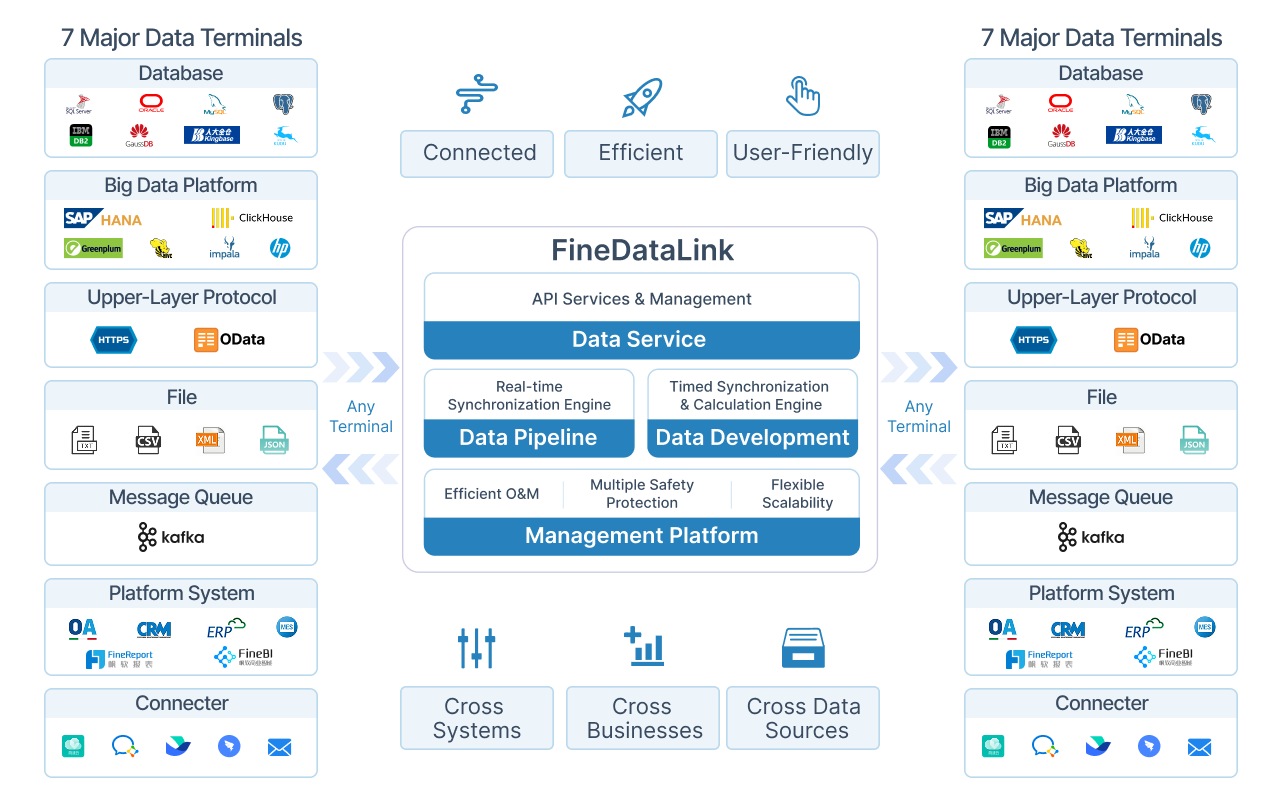Select the GaussDB icon

pyautogui.click(x=139, y=135)
